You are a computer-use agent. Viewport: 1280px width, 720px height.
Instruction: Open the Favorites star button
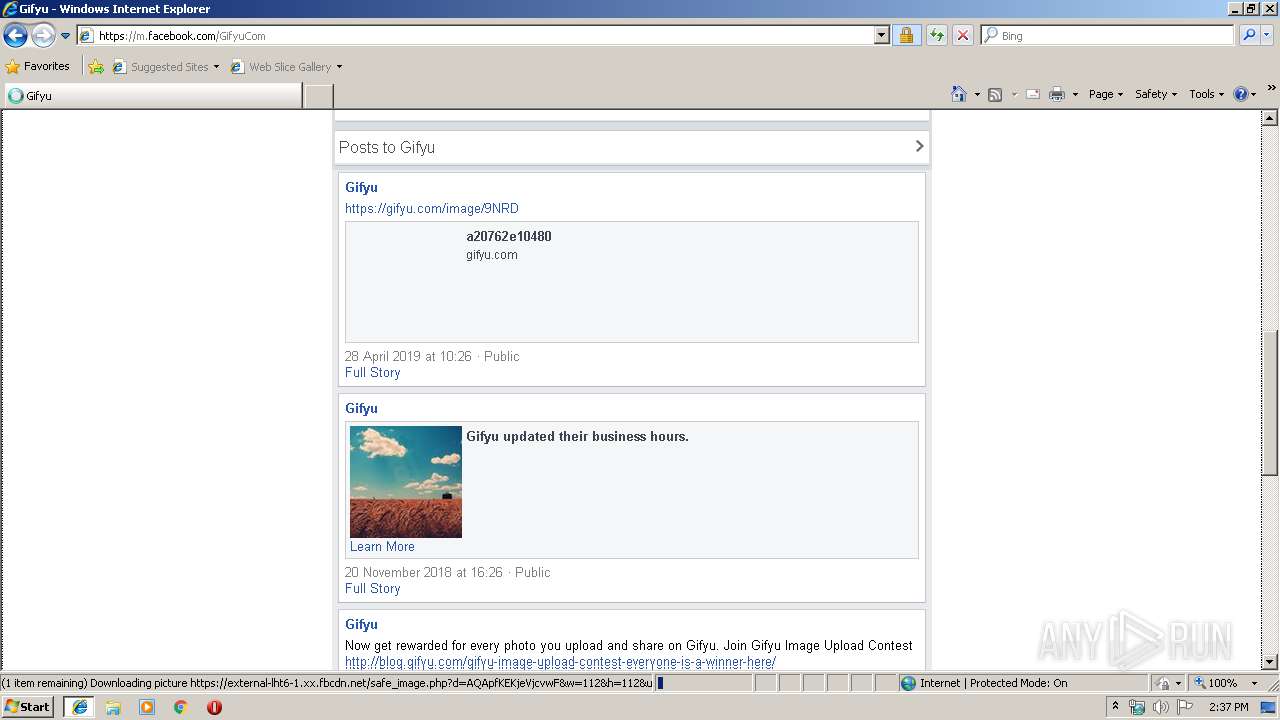tap(38, 66)
